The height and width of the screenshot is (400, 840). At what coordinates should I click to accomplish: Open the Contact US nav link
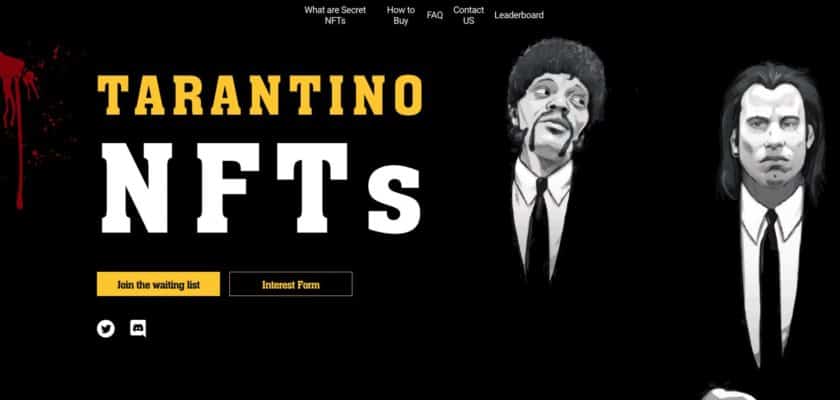(468, 16)
